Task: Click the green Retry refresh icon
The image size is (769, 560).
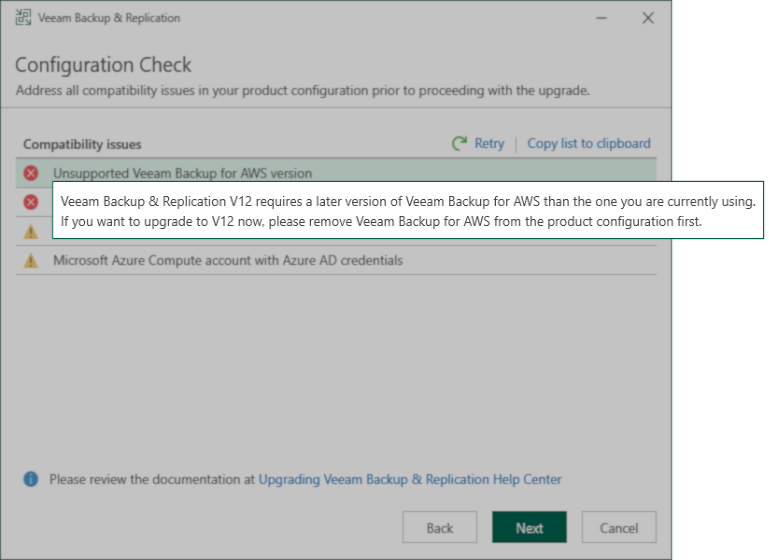Action: click(x=460, y=144)
